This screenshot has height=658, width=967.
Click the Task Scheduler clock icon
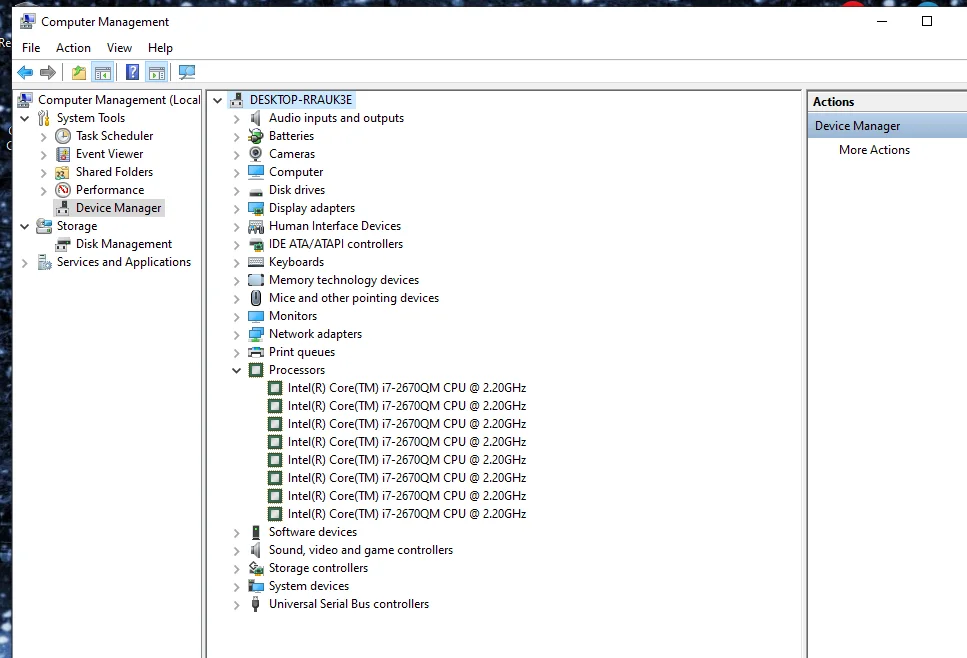[x=63, y=136]
